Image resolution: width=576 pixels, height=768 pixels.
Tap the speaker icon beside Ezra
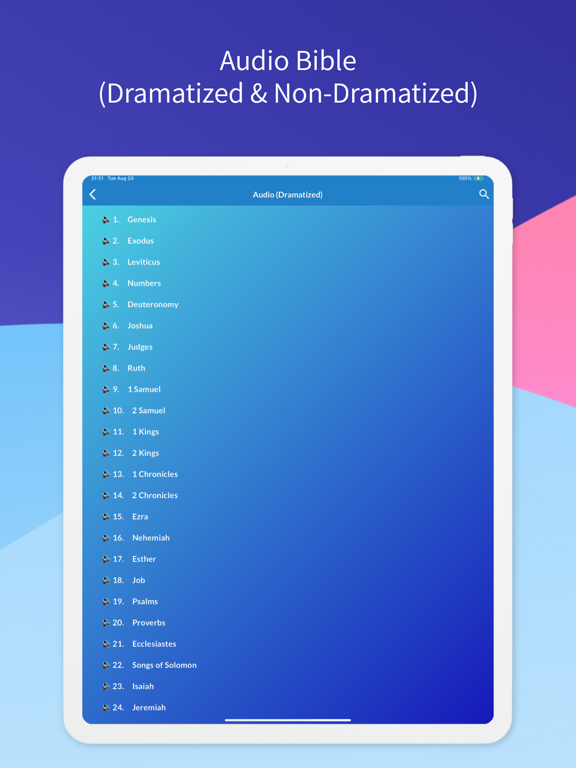click(x=105, y=517)
